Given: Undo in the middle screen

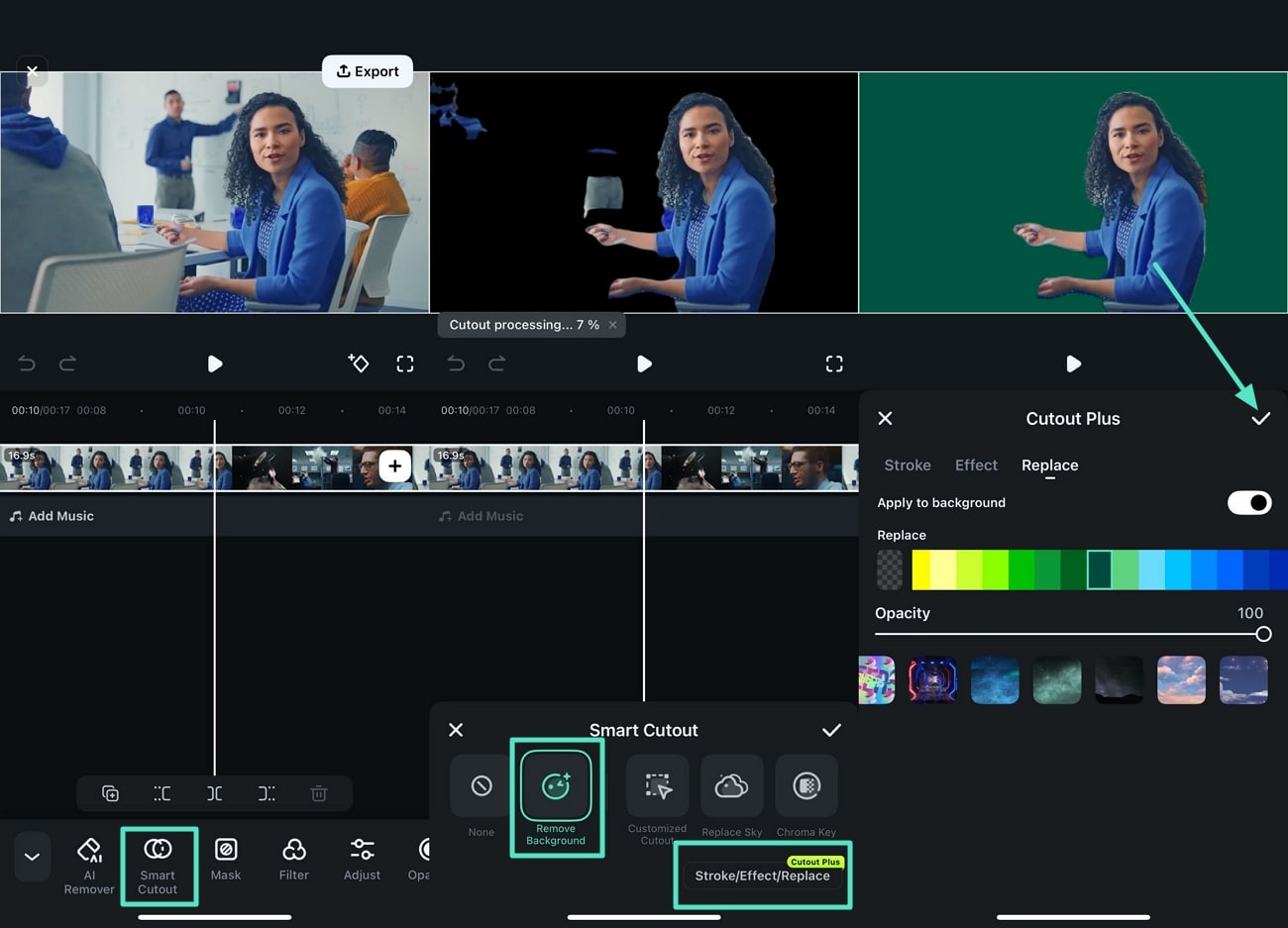Looking at the screenshot, I should click(x=456, y=363).
